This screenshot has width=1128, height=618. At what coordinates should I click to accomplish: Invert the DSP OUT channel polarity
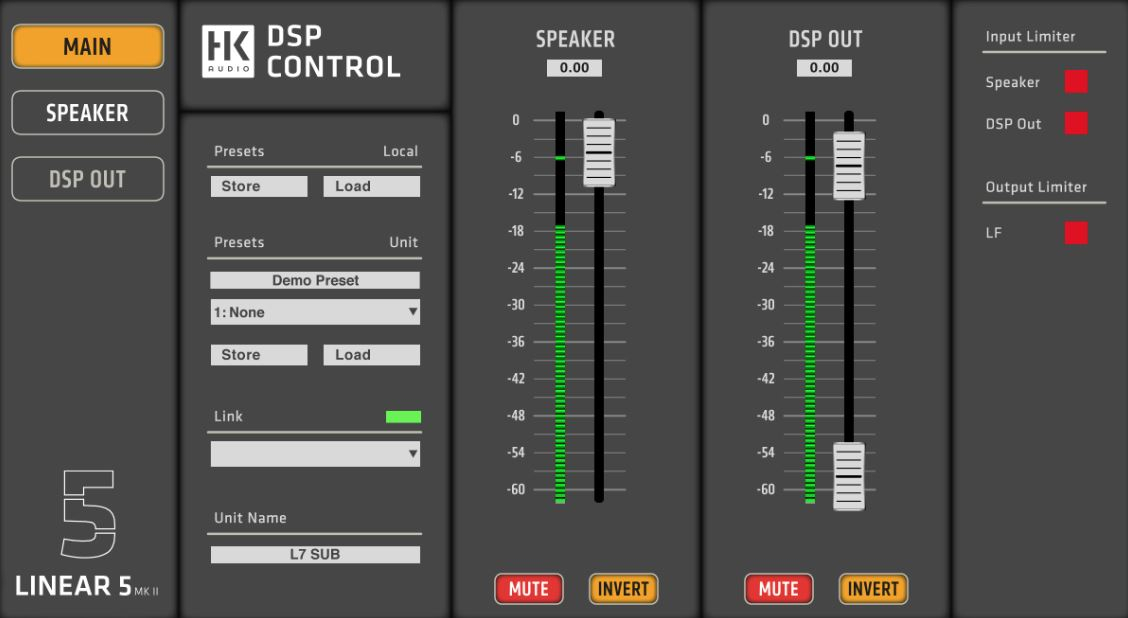click(873, 589)
